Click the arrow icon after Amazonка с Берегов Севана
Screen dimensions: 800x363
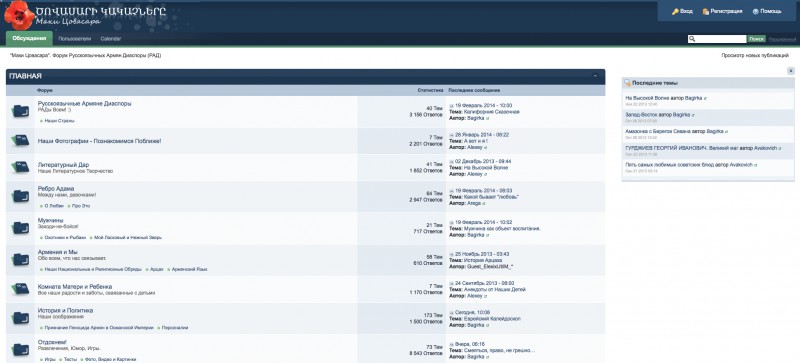727,132
